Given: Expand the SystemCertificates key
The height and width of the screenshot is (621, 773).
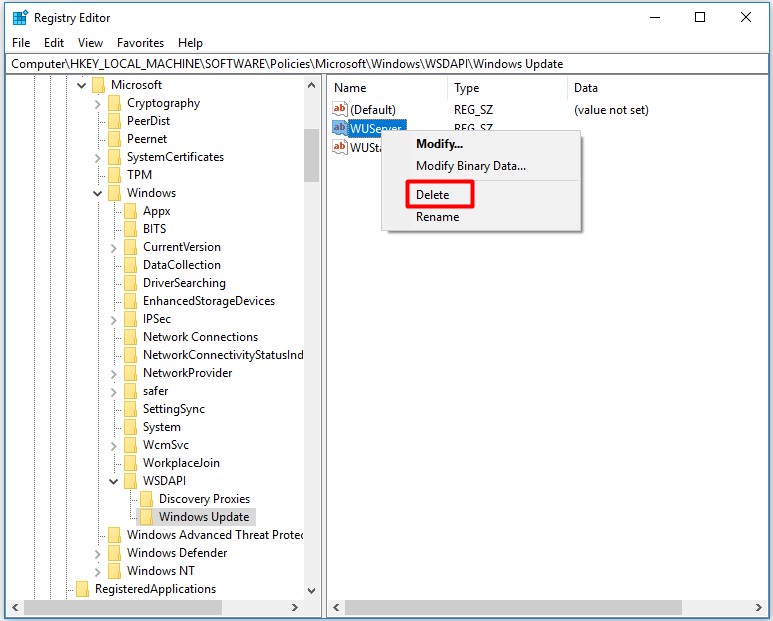Looking at the screenshot, I should (x=98, y=158).
